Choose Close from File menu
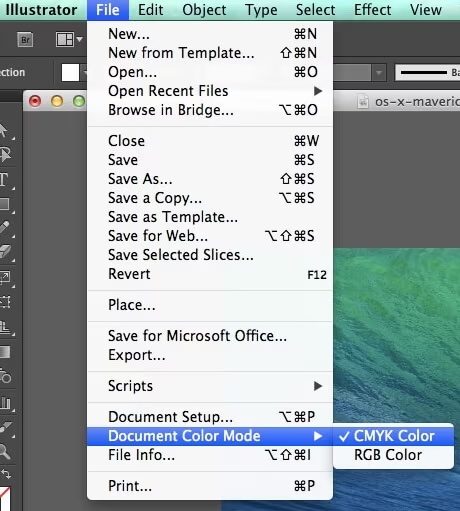 (210, 141)
